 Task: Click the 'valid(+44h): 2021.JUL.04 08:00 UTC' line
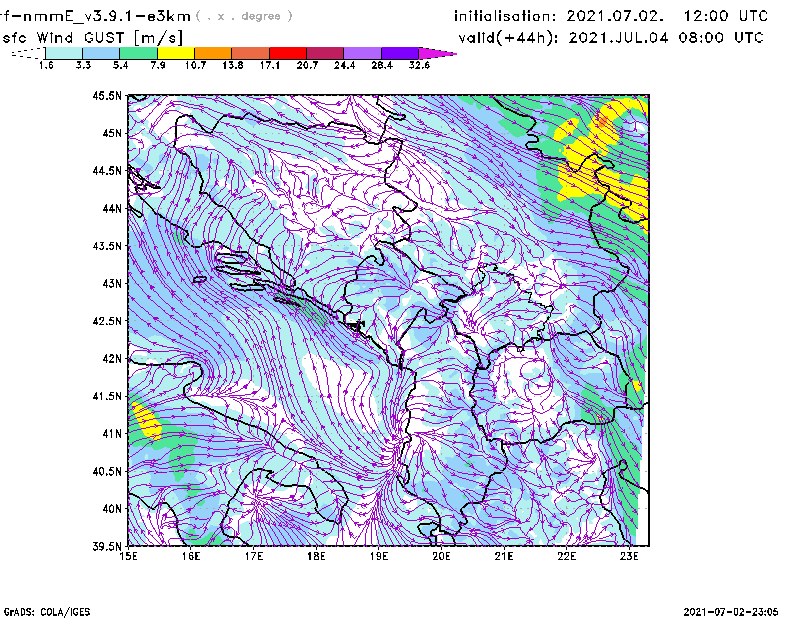tap(611, 38)
